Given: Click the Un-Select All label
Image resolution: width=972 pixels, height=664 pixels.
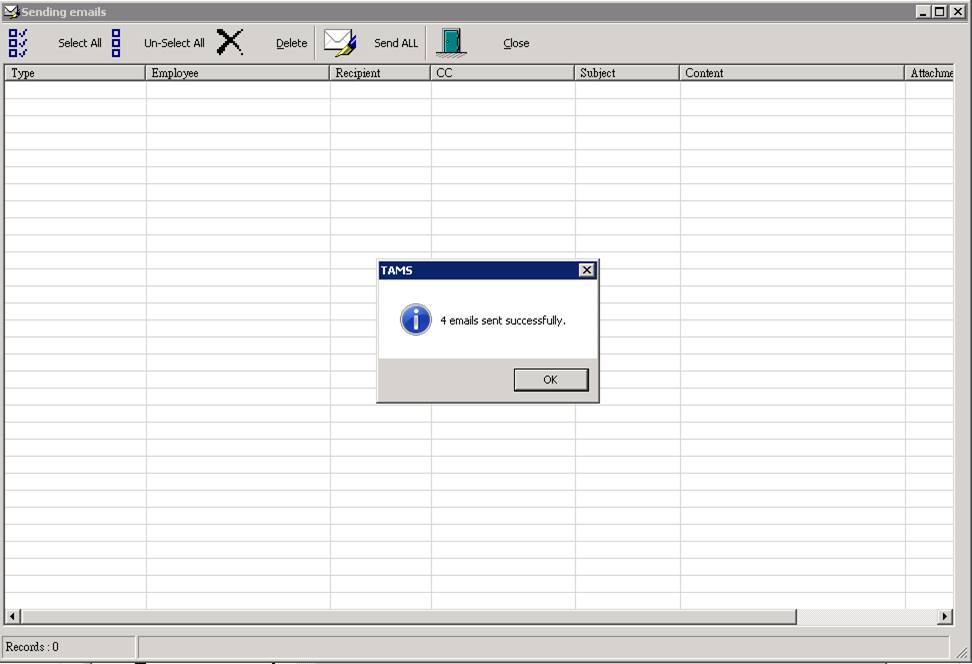Looking at the screenshot, I should (x=174, y=43).
